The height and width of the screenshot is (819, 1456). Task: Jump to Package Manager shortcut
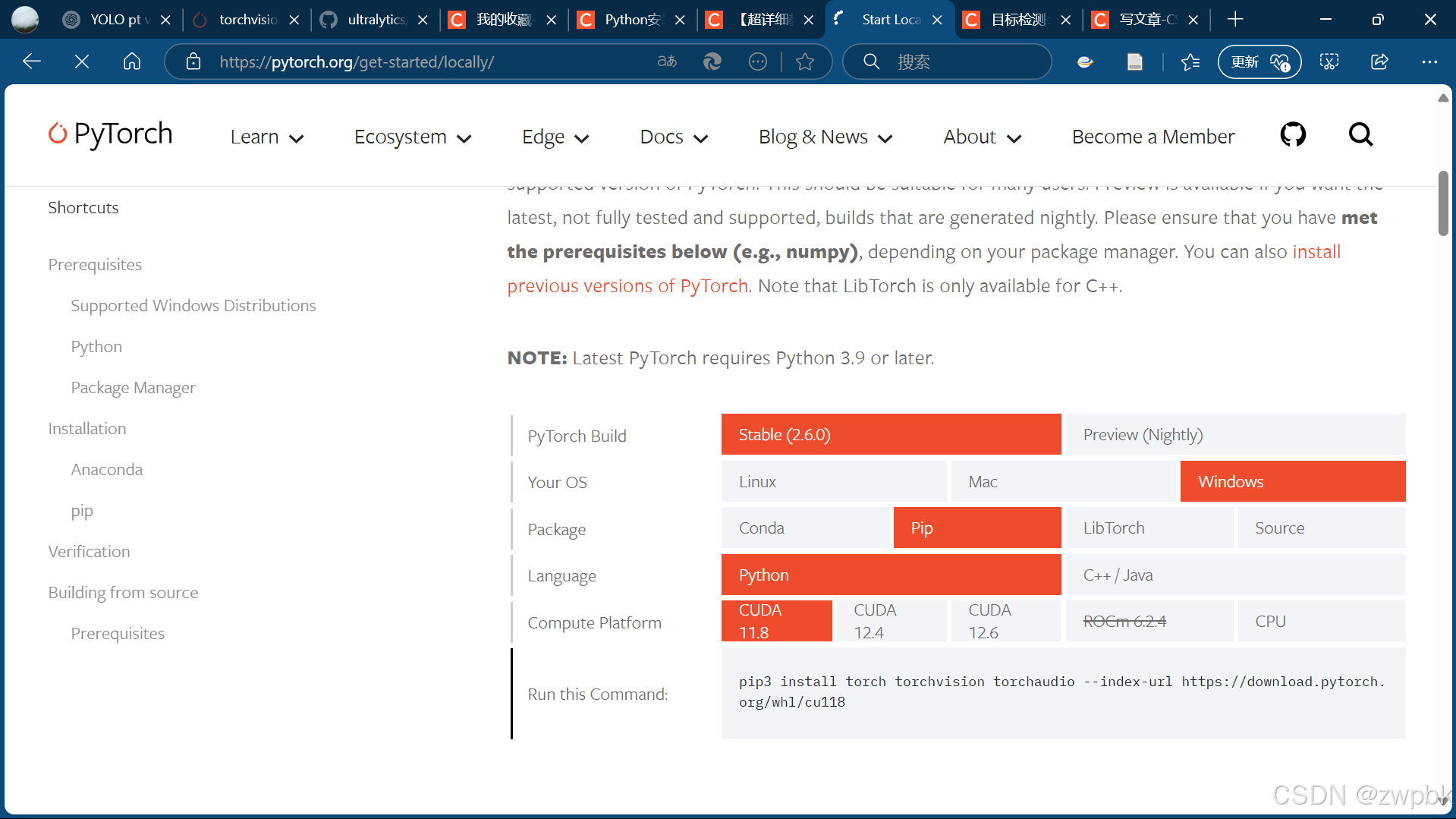pos(133,387)
